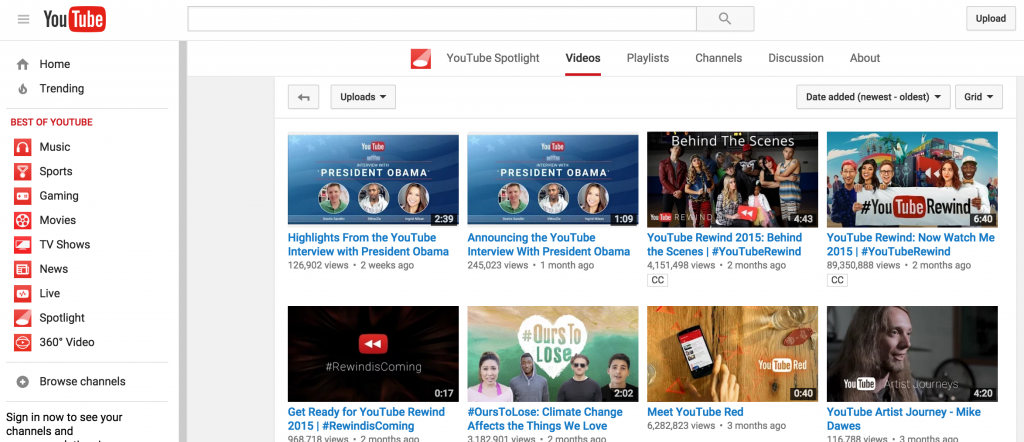
Task: Click the #YouTubeRewind 6:40 thumbnail
Action: 912,180
